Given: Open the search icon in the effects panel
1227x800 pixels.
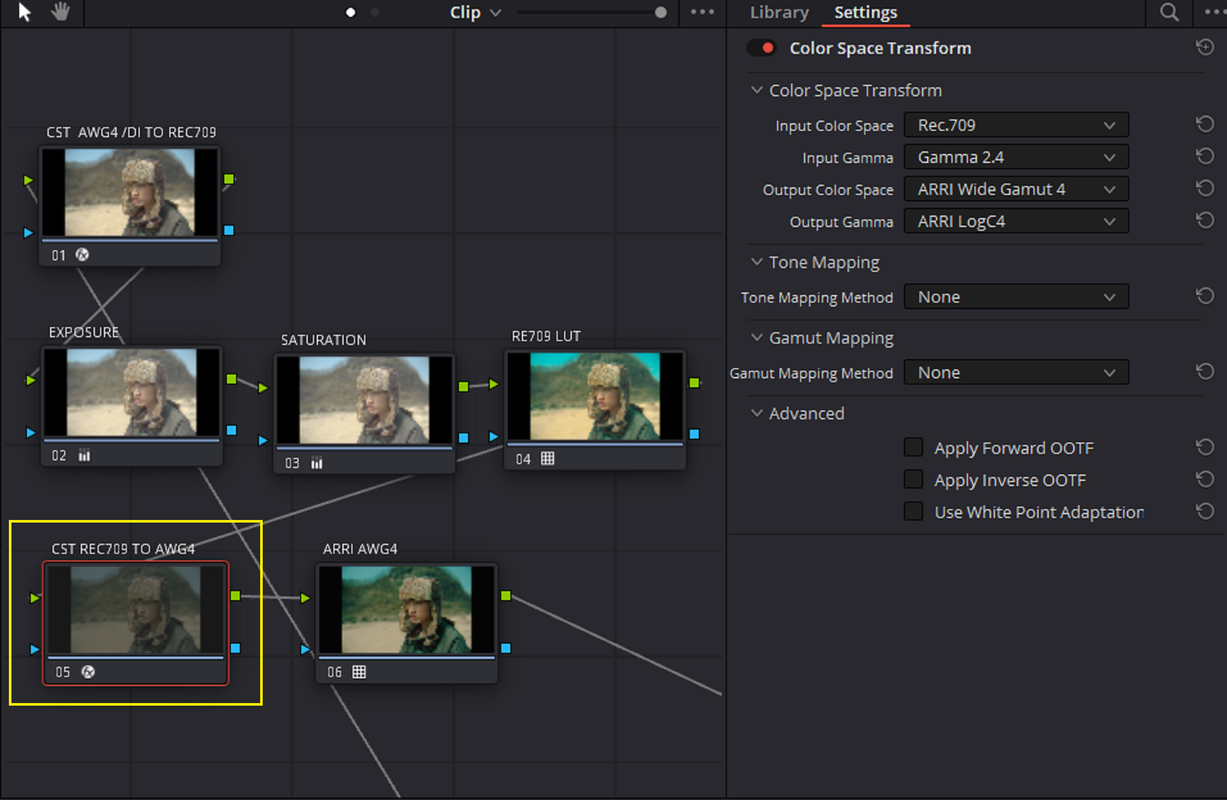Looking at the screenshot, I should [x=1169, y=12].
